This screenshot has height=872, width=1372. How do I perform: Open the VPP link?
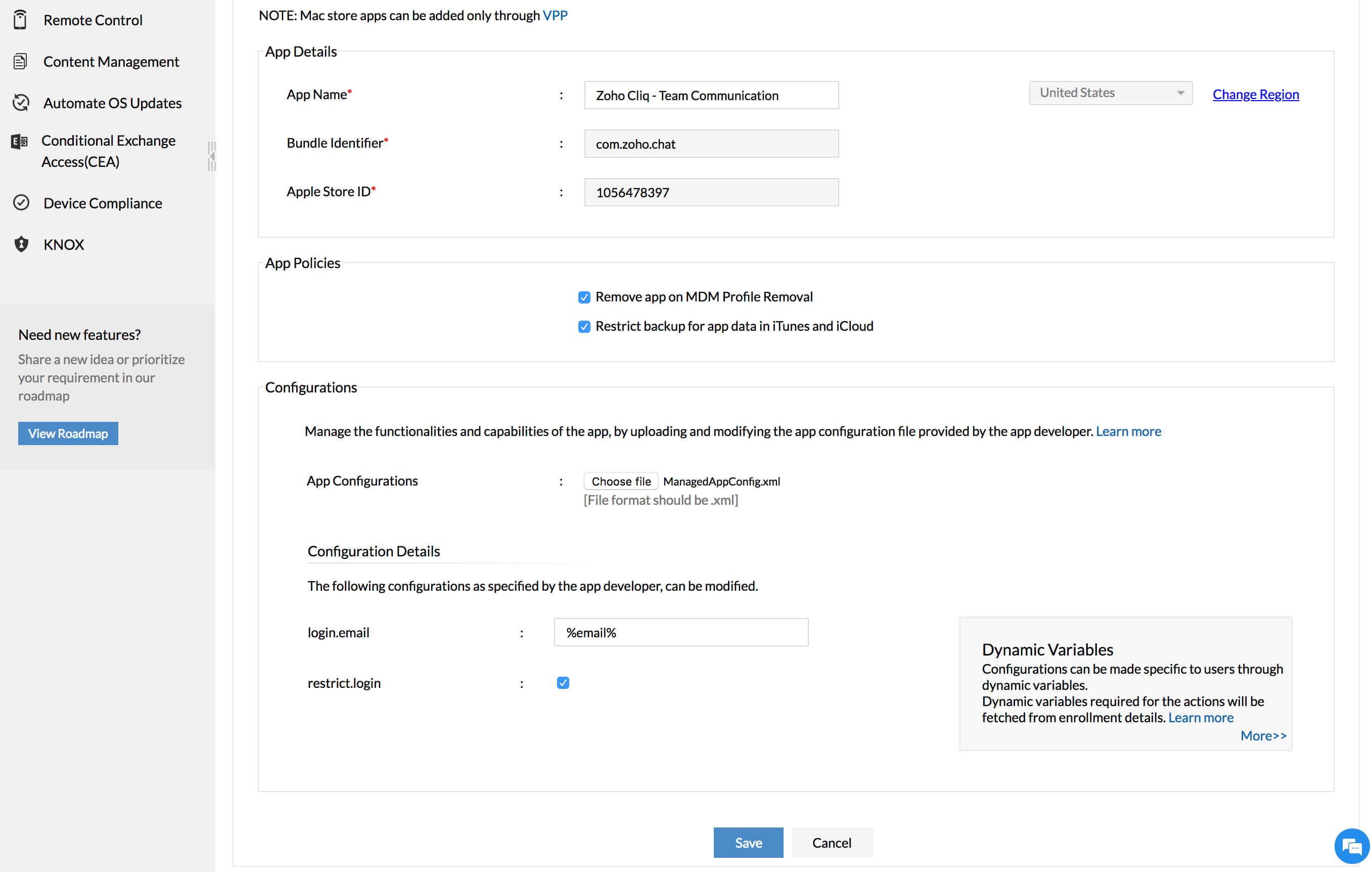[555, 15]
